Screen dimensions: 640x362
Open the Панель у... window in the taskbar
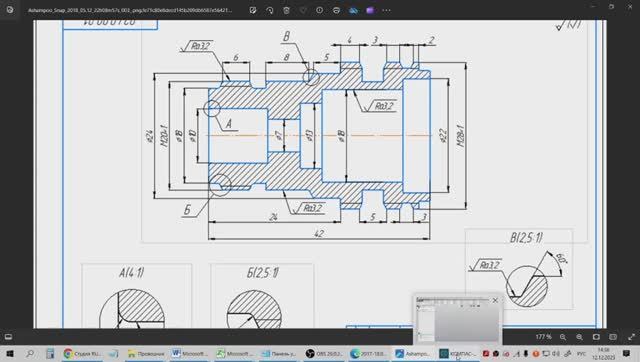point(279,353)
